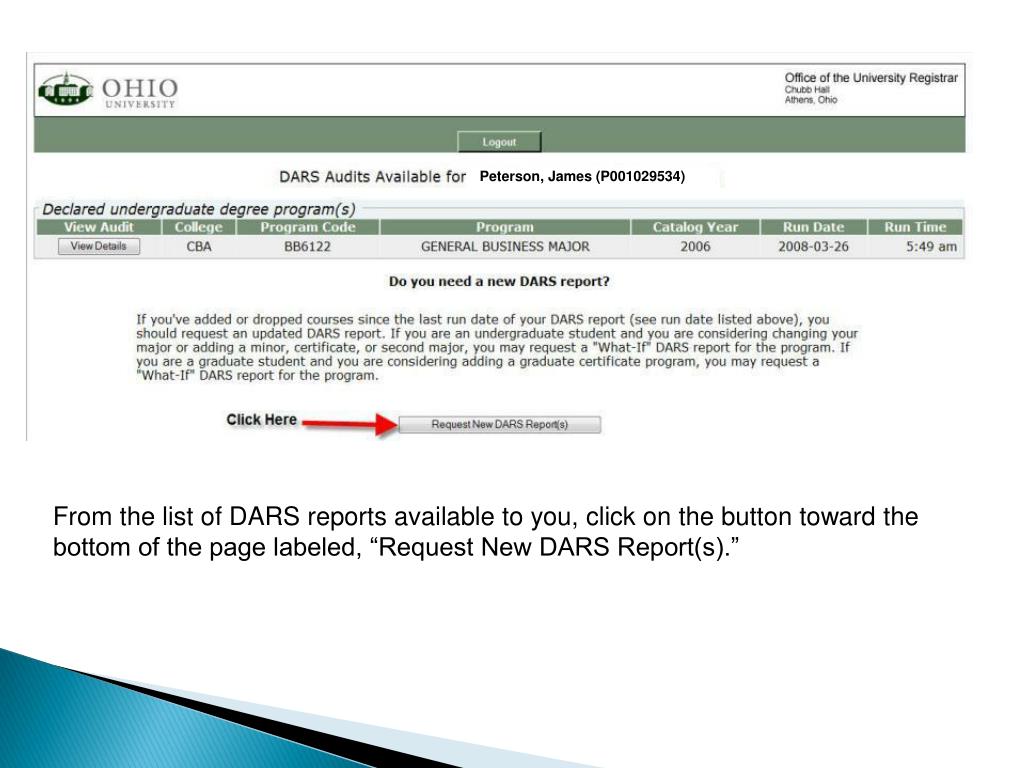Screen dimensions: 1024x768
Task: Click the Run Date column header
Action: (x=813, y=227)
